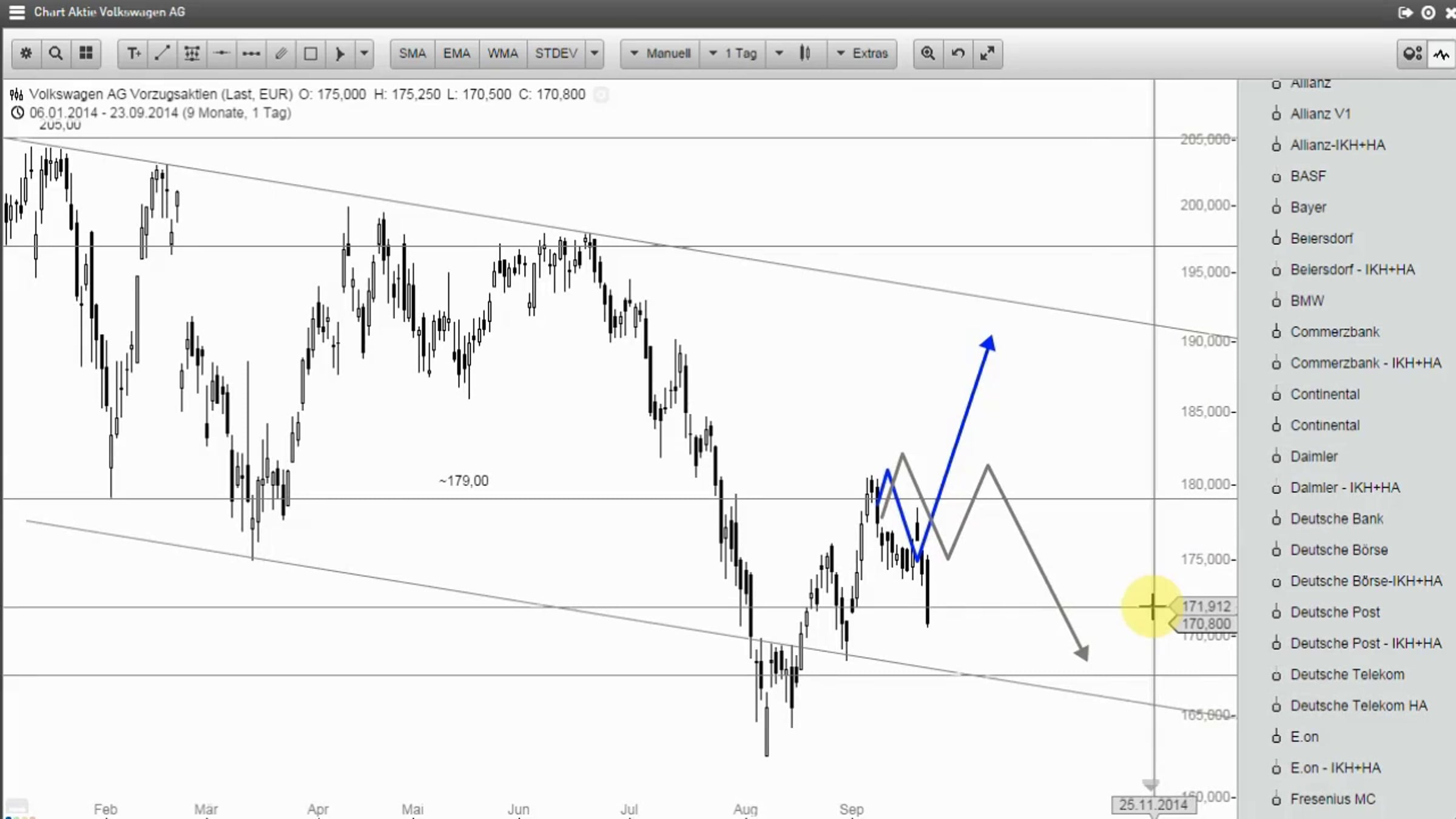Add the WMA indicator
Screen dimensions: 1456x819
coord(503,53)
